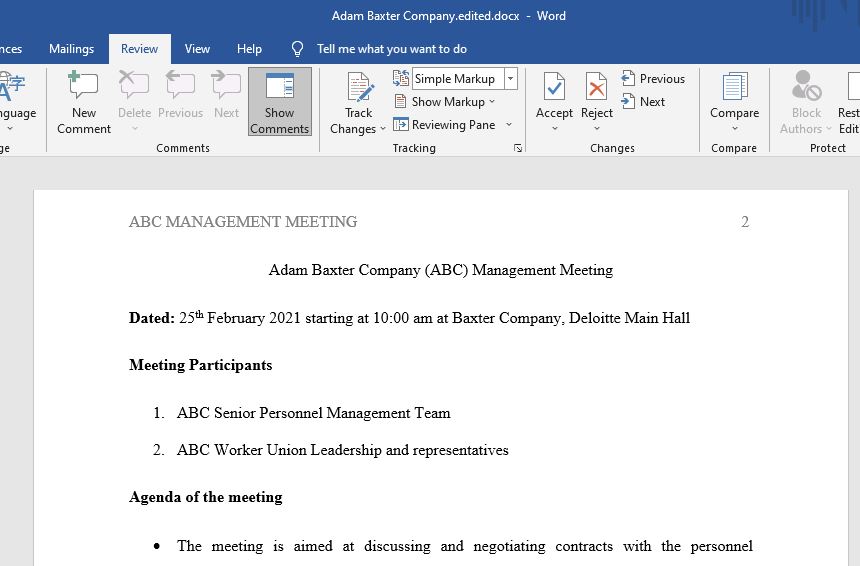Toggle Track Changes icon
The width and height of the screenshot is (860, 566).
point(360,88)
